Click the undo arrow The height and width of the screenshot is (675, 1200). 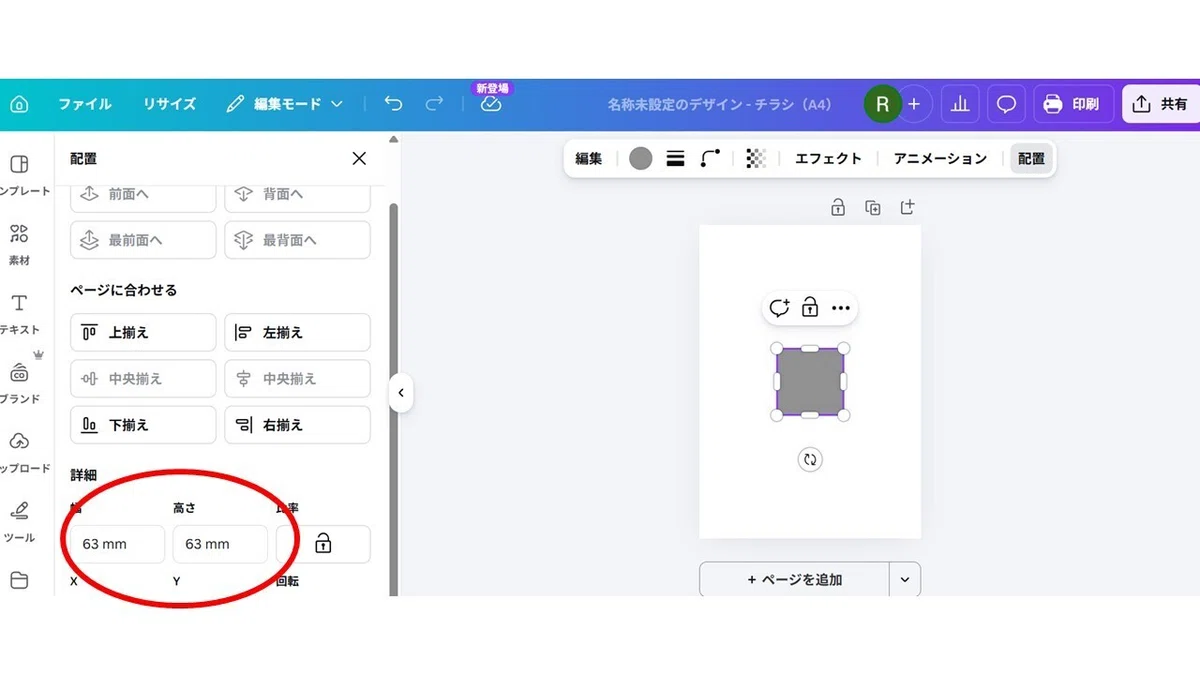click(393, 104)
